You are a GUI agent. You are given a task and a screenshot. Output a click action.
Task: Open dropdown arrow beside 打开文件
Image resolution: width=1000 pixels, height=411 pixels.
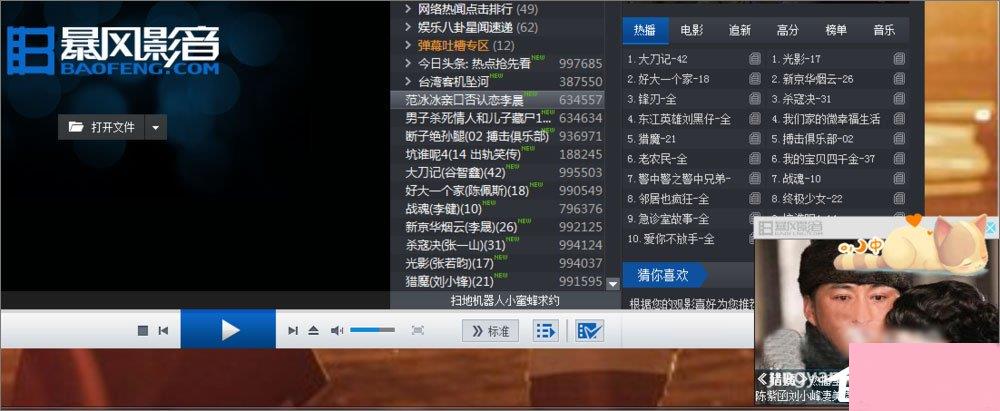[x=156, y=127]
